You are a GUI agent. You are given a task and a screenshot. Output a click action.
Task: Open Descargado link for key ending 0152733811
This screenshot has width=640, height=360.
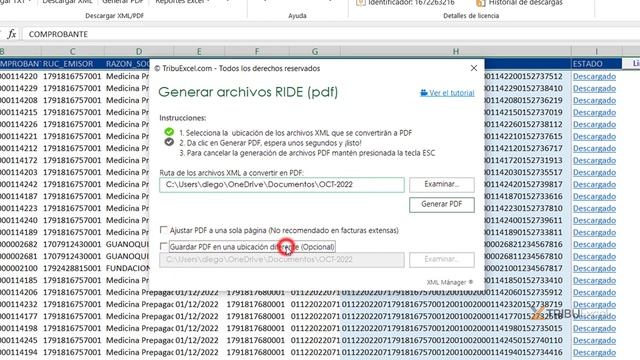point(594,232)
